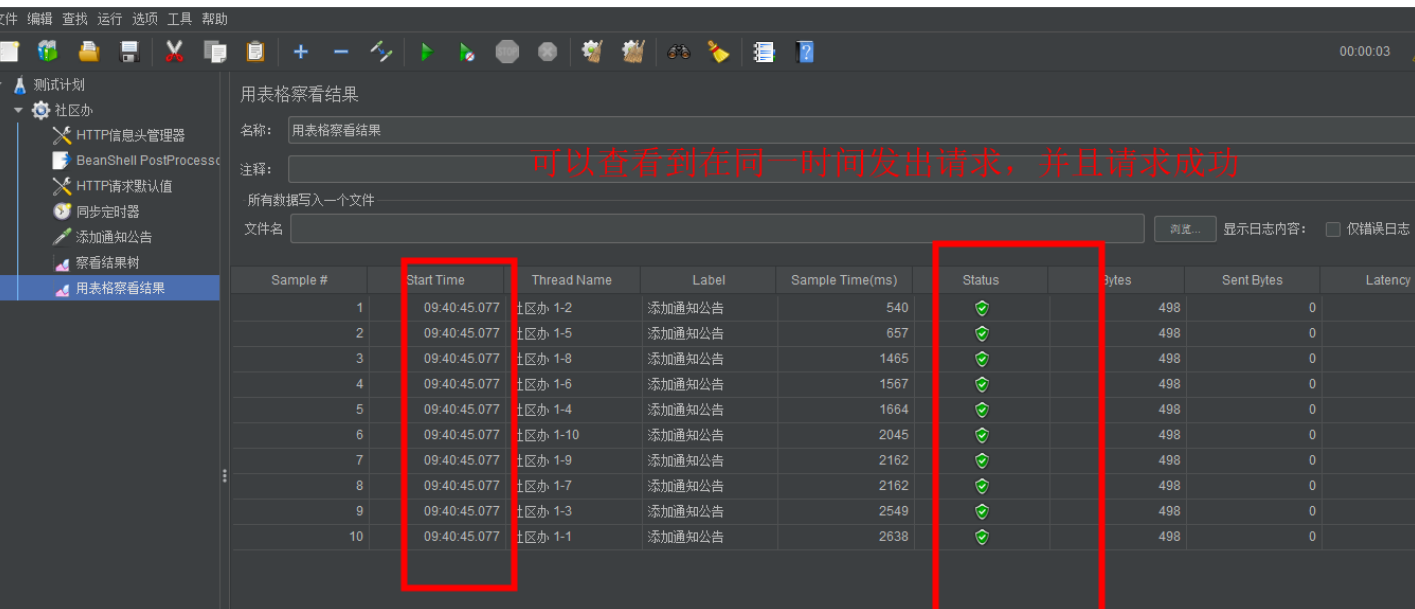
Task: Open the Templates toolbar icon
Action: 48,51
